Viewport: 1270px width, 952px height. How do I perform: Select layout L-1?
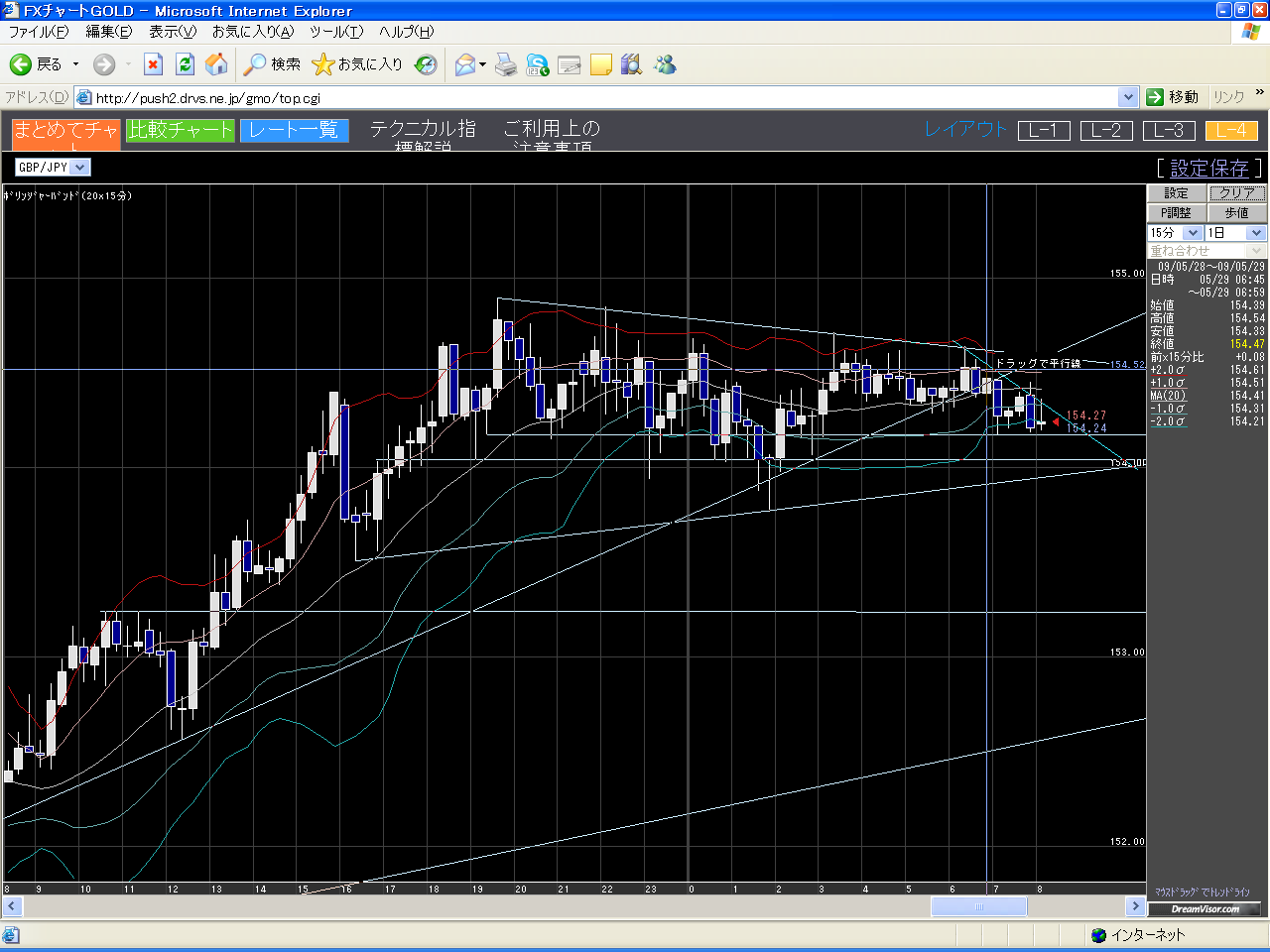(1044, 130)
